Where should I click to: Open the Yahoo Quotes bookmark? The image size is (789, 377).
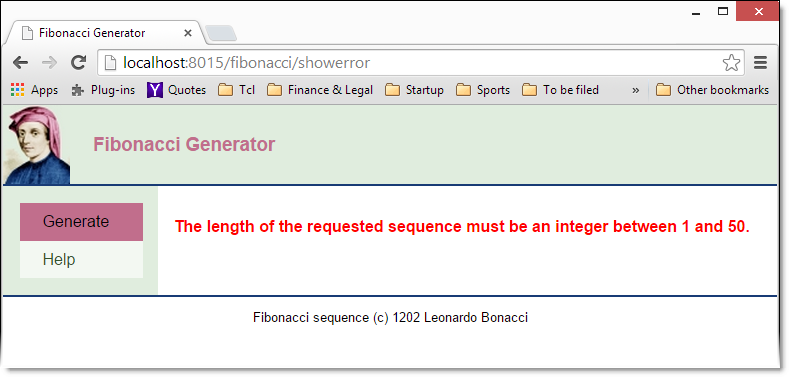point(177,90)
